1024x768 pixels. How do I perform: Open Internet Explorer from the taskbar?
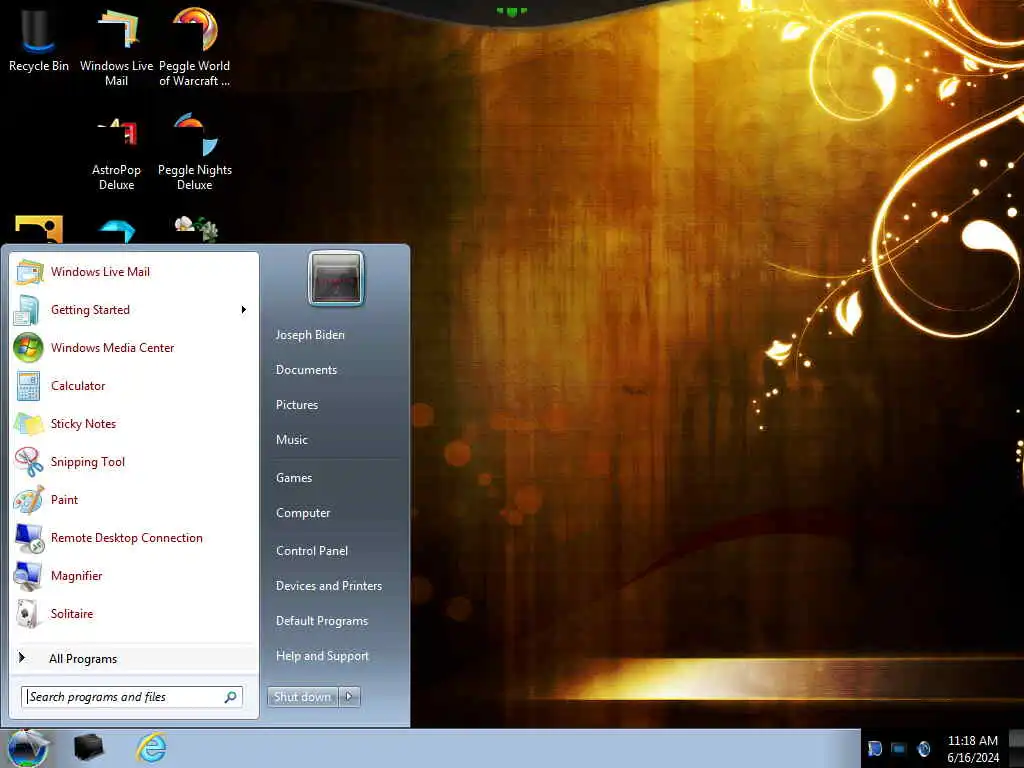(151, 748)
